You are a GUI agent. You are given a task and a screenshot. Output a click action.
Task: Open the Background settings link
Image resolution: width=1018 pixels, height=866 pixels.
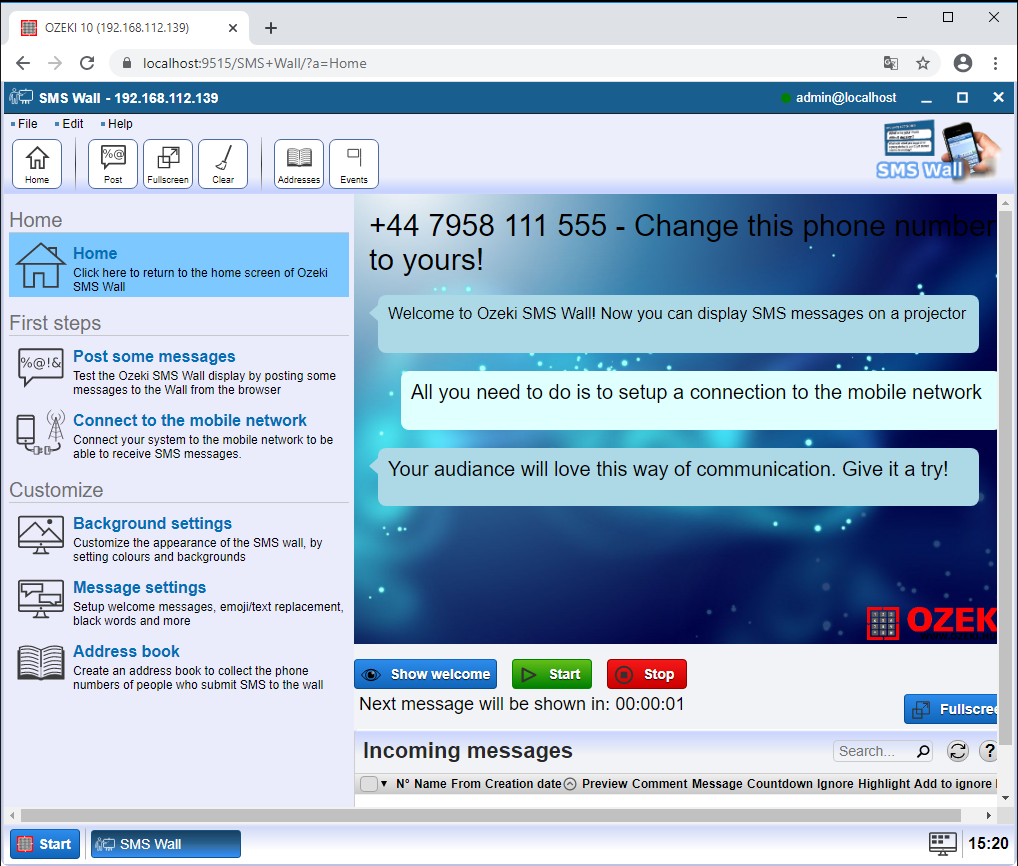(152, 523)
